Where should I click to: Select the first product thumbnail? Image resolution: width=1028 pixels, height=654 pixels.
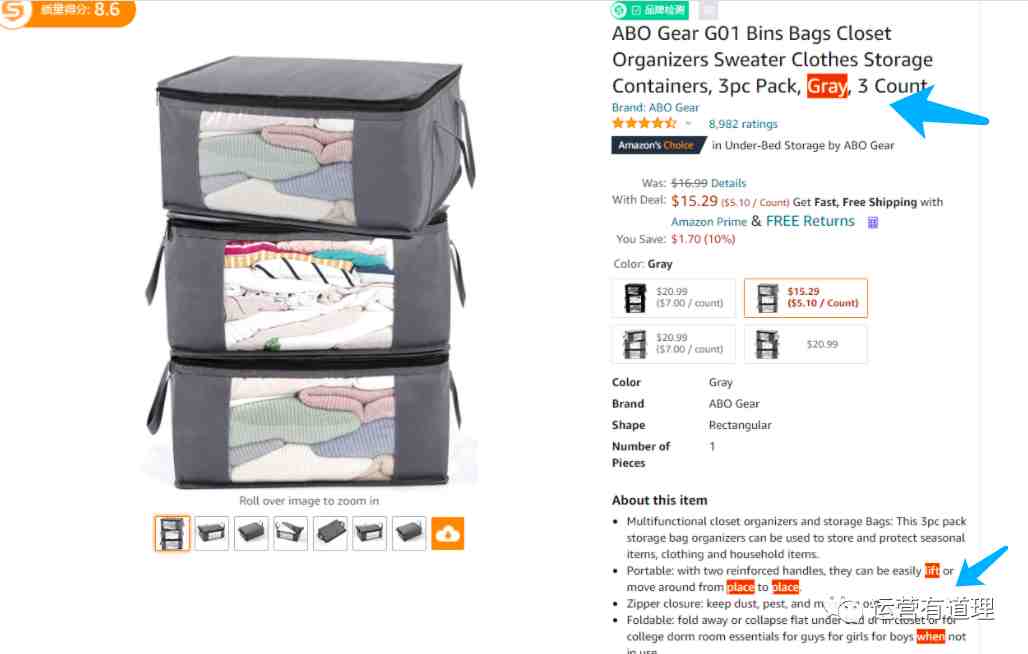click(x=172, y=533)
